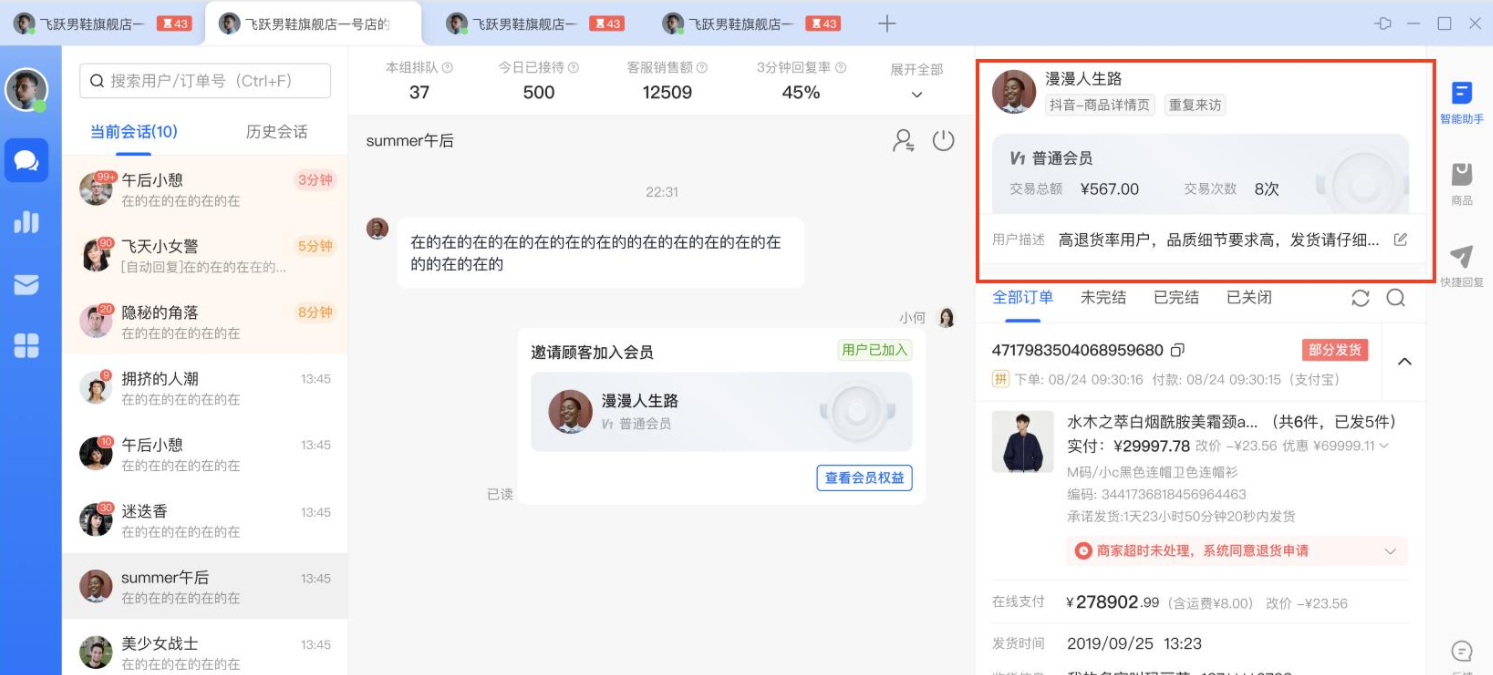Search orders with magnifier icon

[x=1396, y=298]
